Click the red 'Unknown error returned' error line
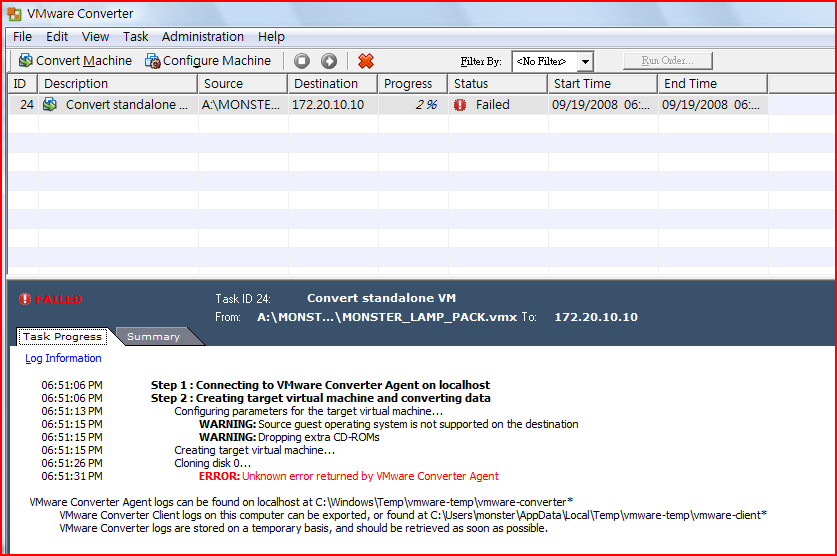837x556 pixels. coord(349,476)
